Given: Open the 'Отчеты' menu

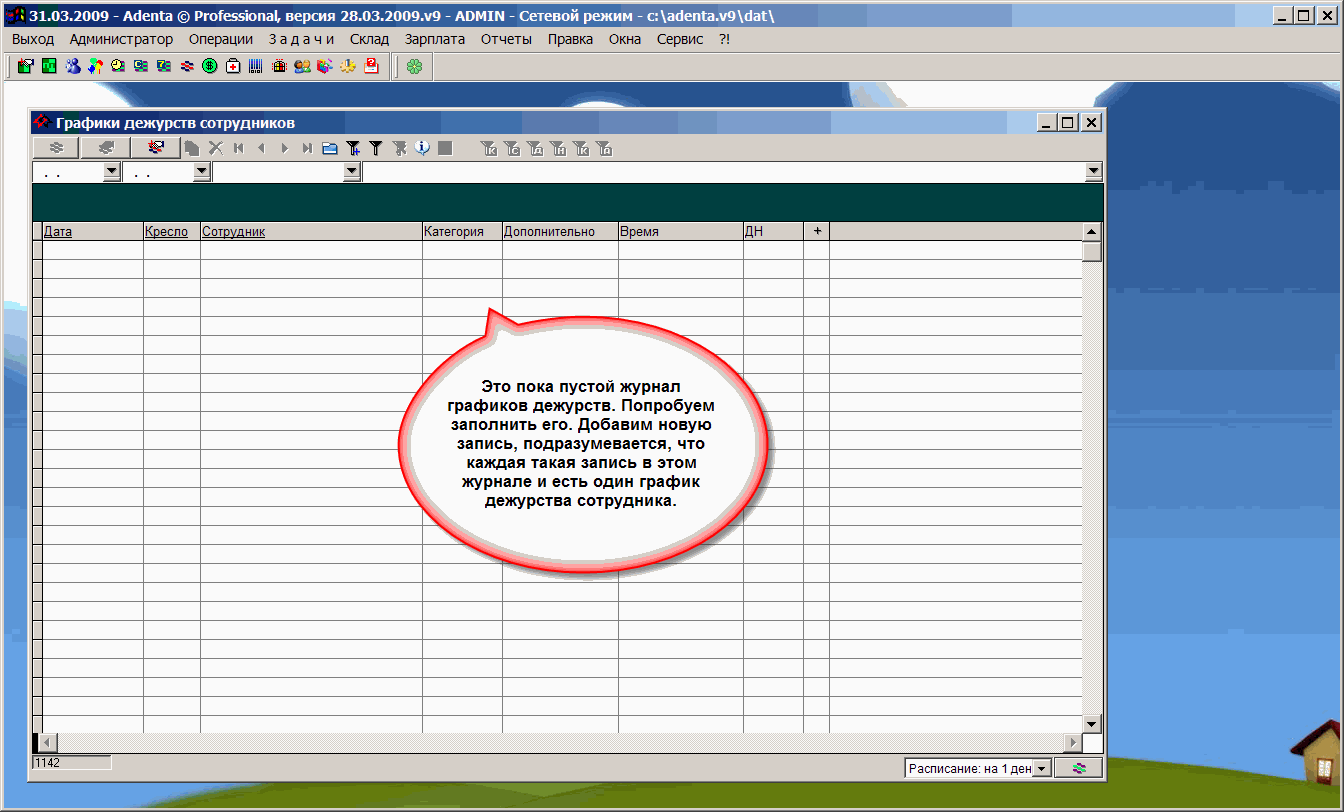Looking at the screenshot, I should click(x=506, y=39).
